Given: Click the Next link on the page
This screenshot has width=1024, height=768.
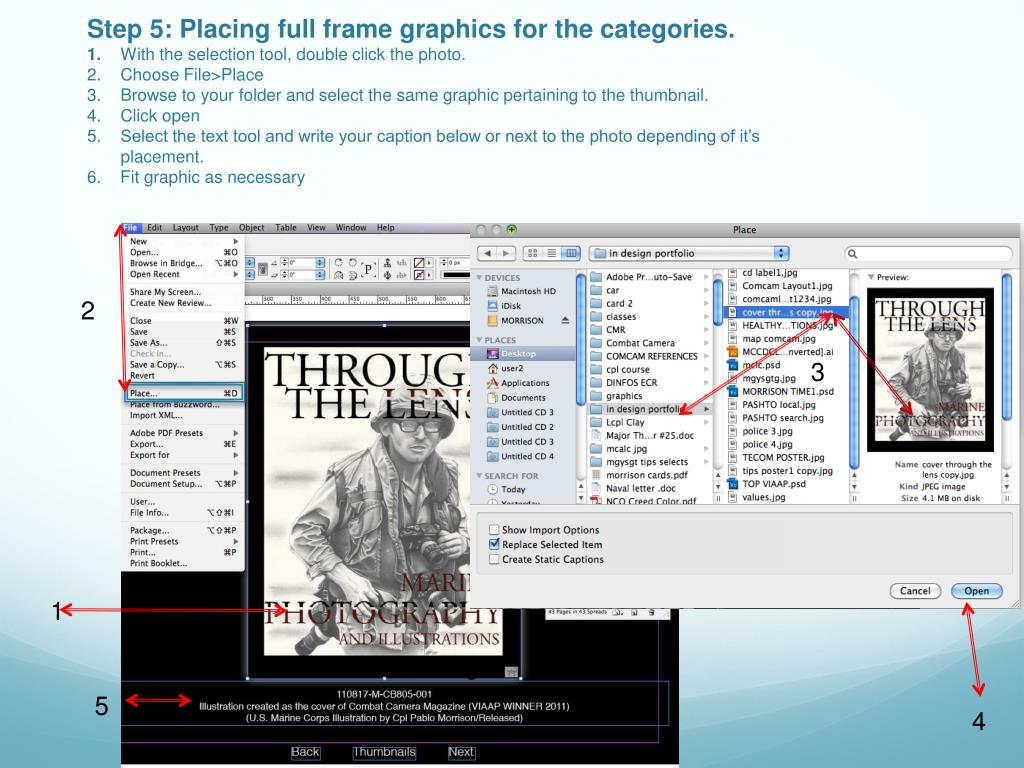Looking at the screenshot, I should 460,752.
